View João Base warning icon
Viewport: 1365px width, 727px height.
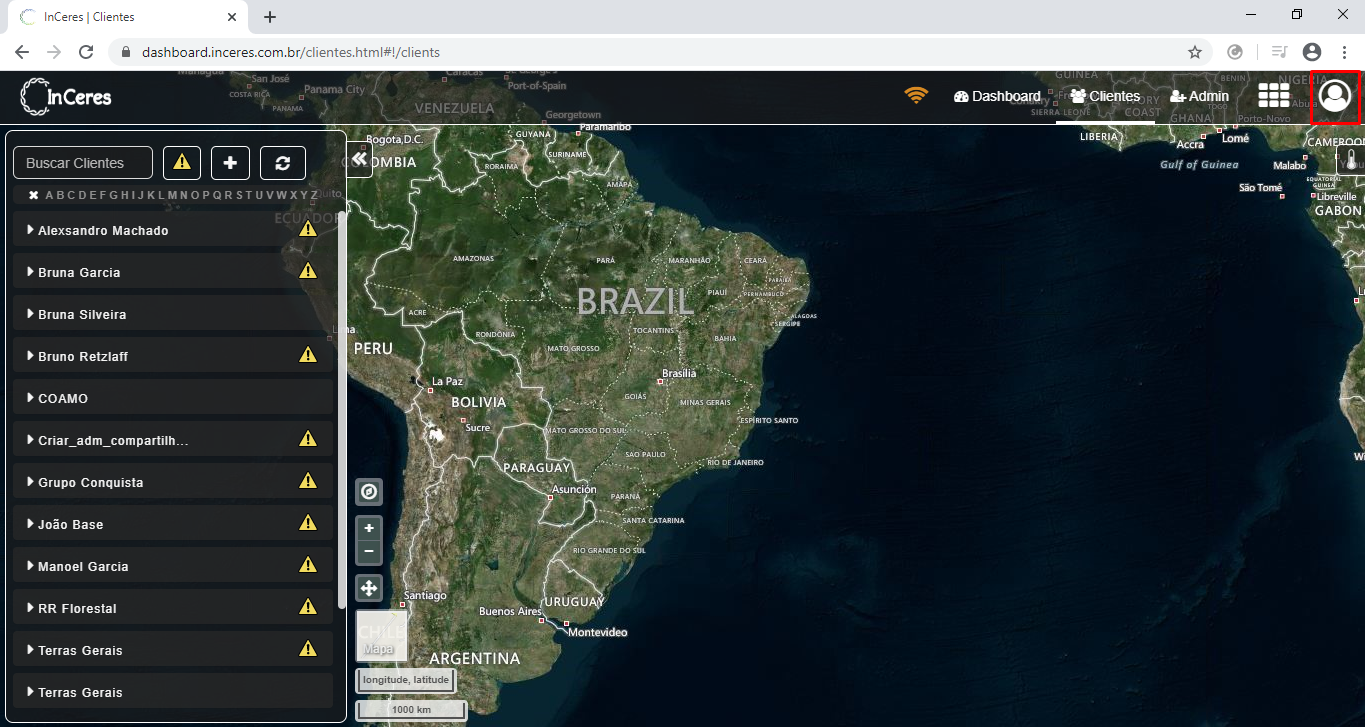308,523
